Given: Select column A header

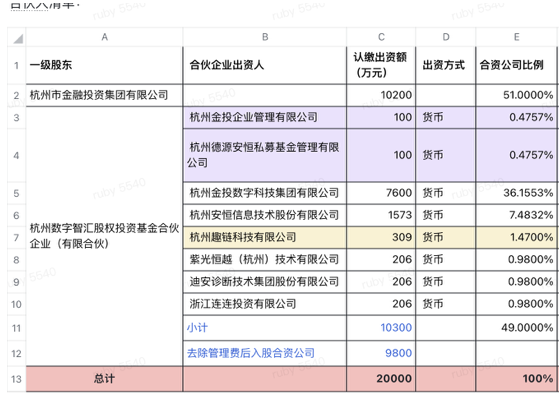Looking at the screenshot, I should pos(104,37).
